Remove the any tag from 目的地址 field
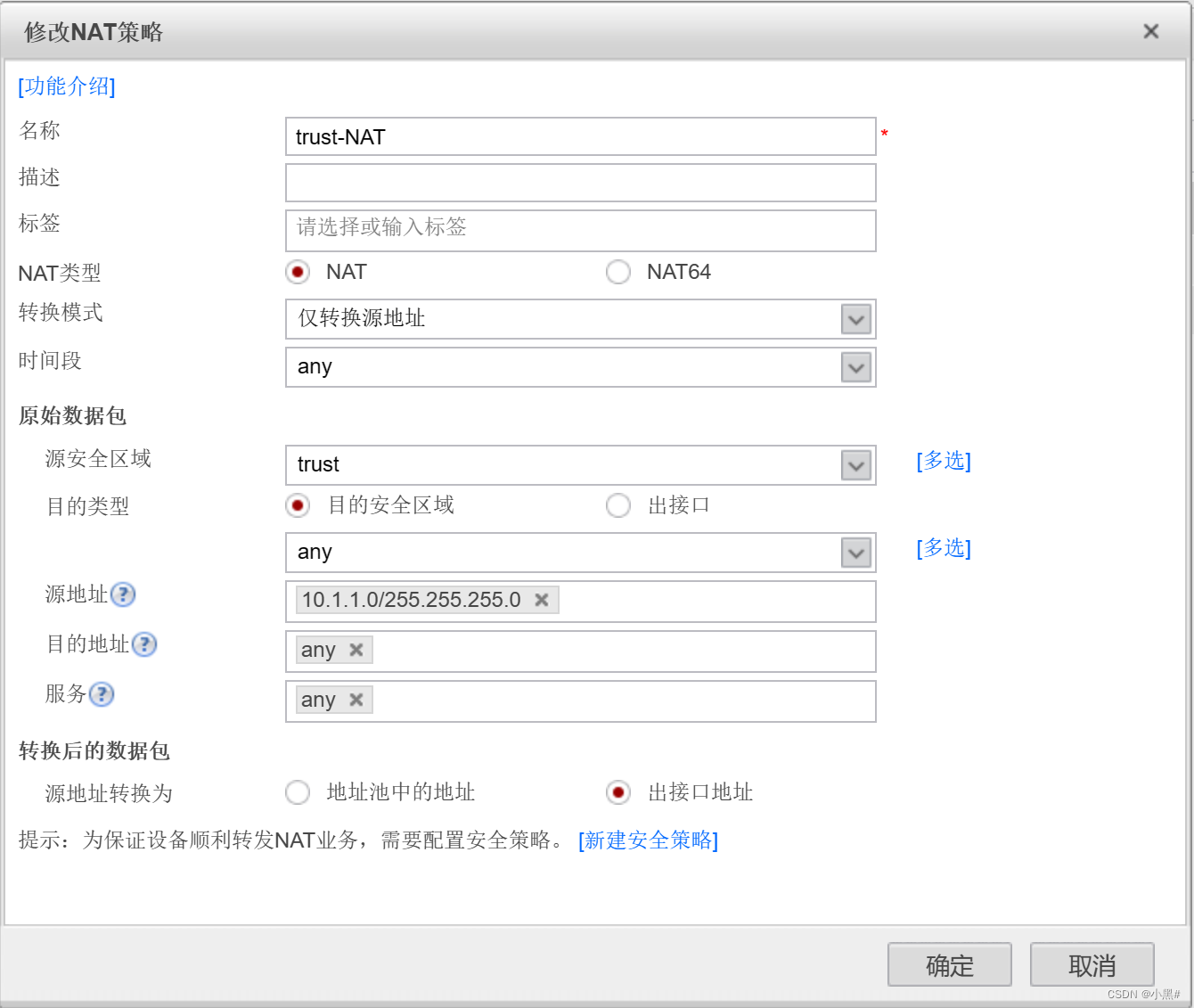The height and width of the screenshot is (1008, 1194). [356, 650]
